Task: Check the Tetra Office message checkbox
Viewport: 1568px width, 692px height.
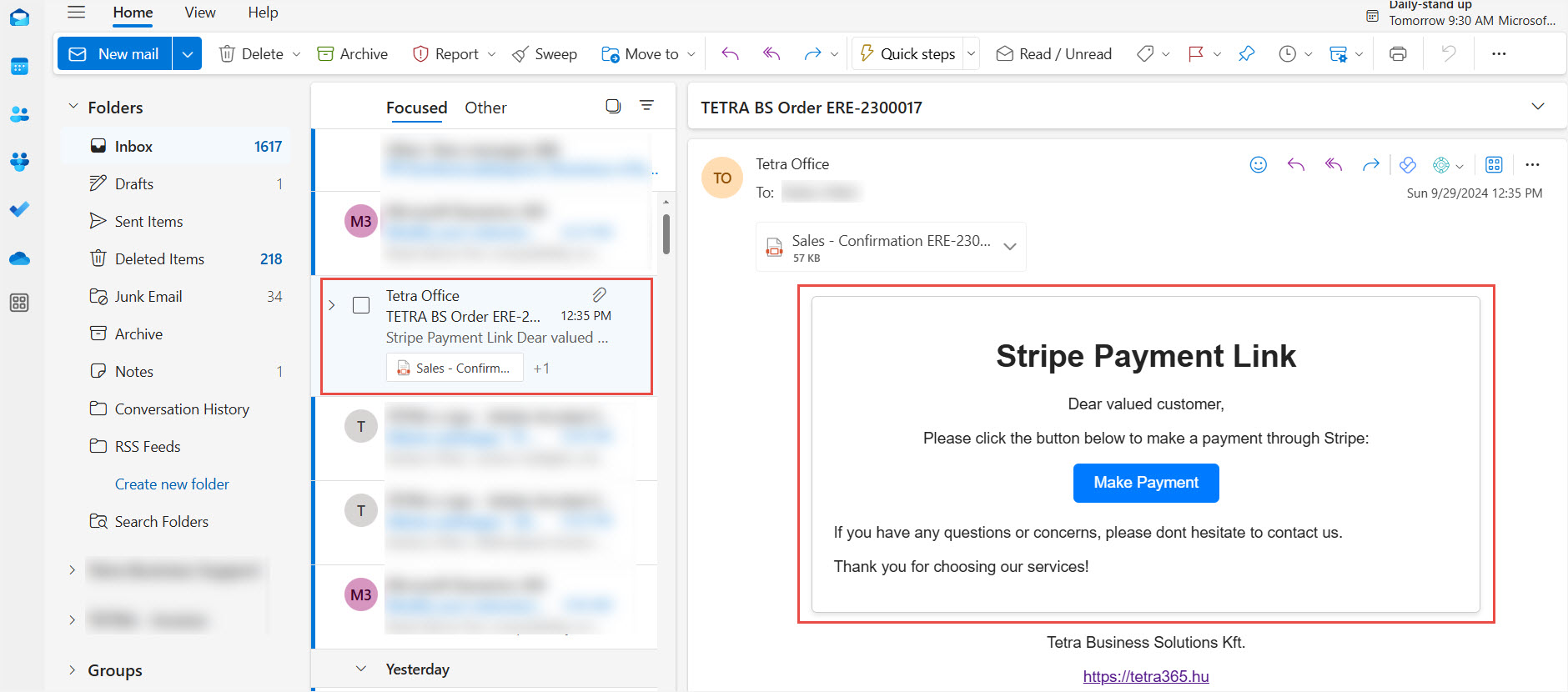Action: (x=361, y=305)
